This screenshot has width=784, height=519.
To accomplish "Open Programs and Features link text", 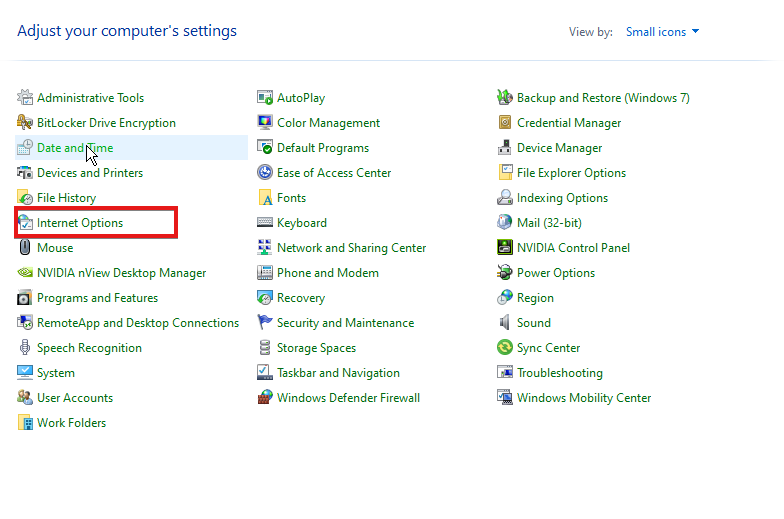I will click(x=98, y=298).
